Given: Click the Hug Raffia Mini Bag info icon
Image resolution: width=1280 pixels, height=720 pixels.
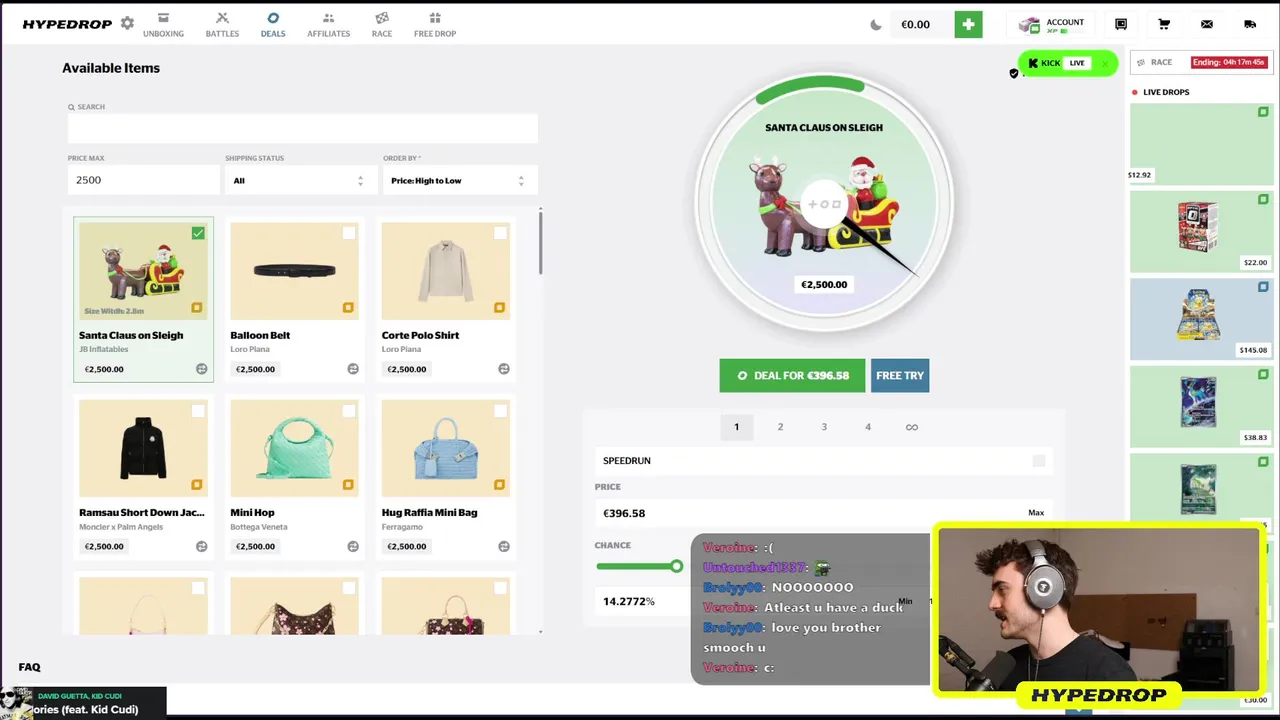Looking at the screenshot, I should (x=504, y=546).
